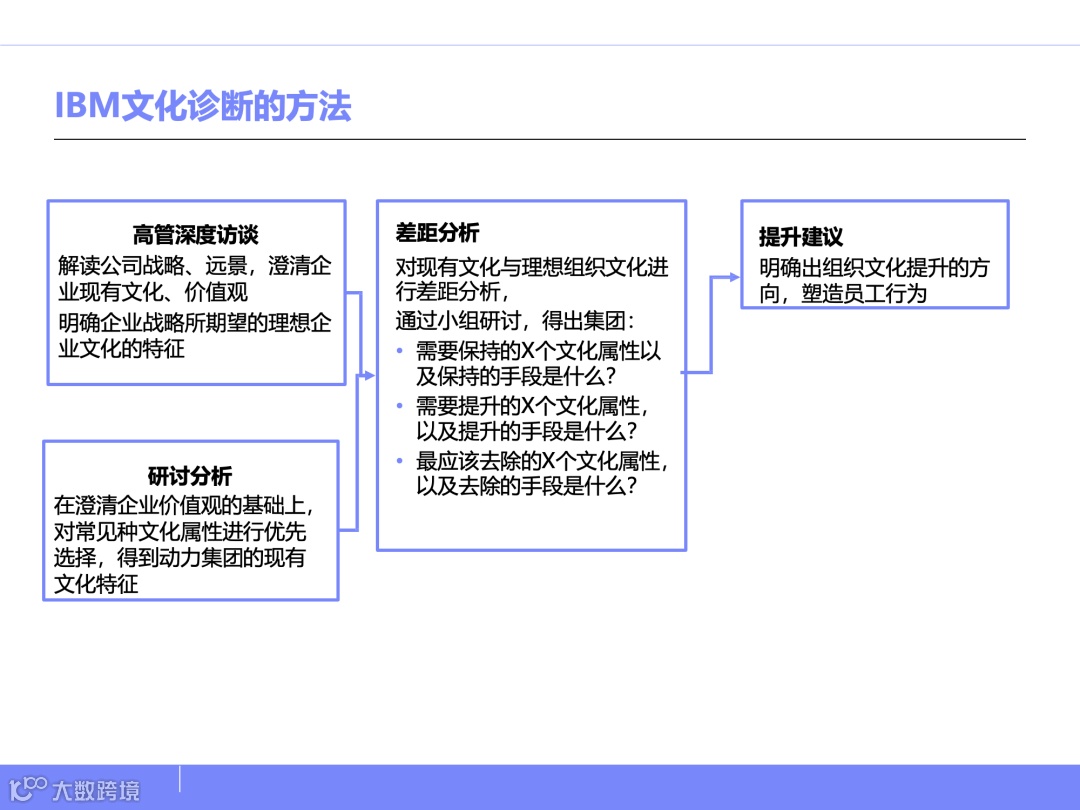This screenshot has height=810, width=1080.
Task: Click the '大数跨境' logo in footer
Action: (74, 789)
